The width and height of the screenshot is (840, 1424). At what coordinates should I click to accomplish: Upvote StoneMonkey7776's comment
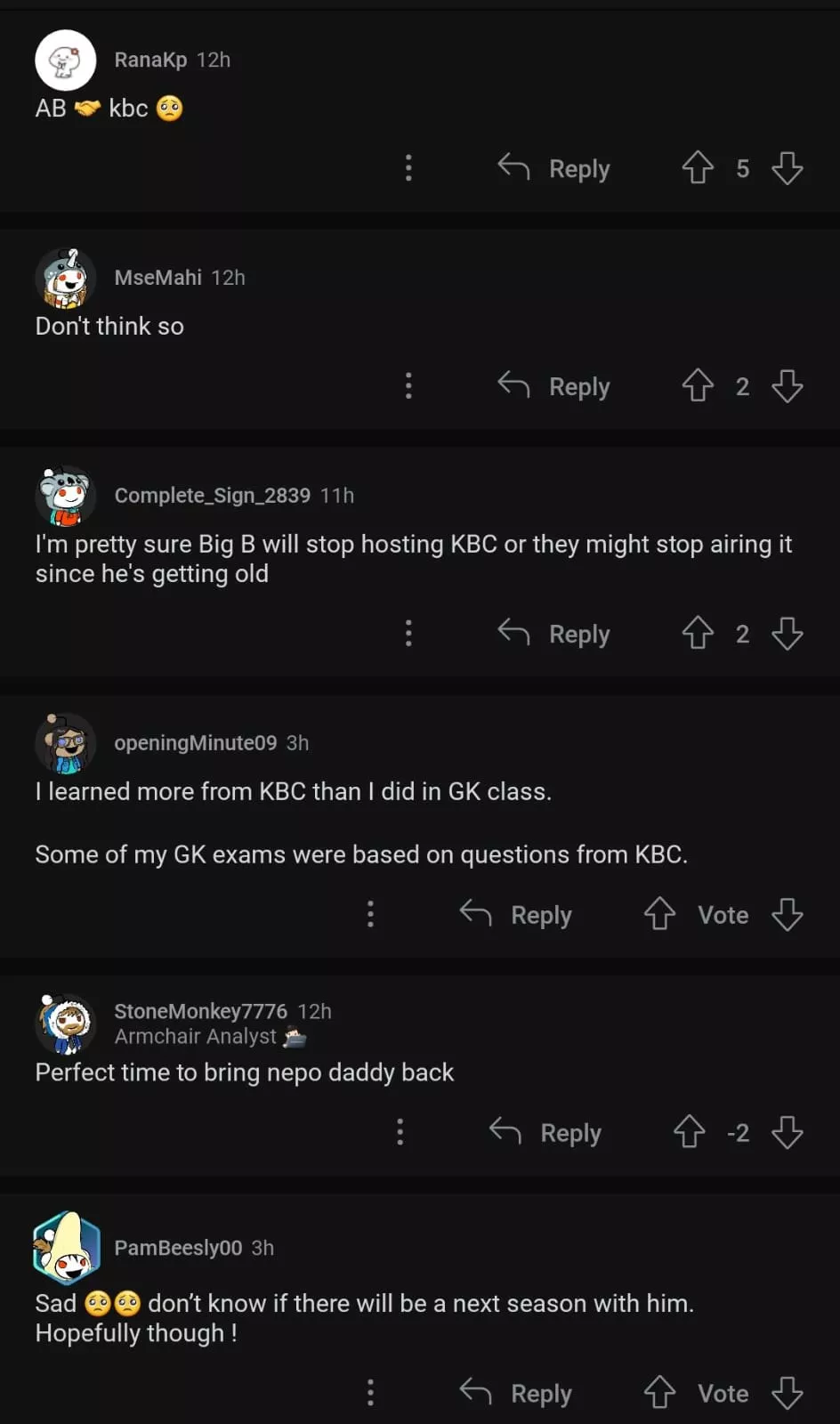click(x=689, y=1132)
